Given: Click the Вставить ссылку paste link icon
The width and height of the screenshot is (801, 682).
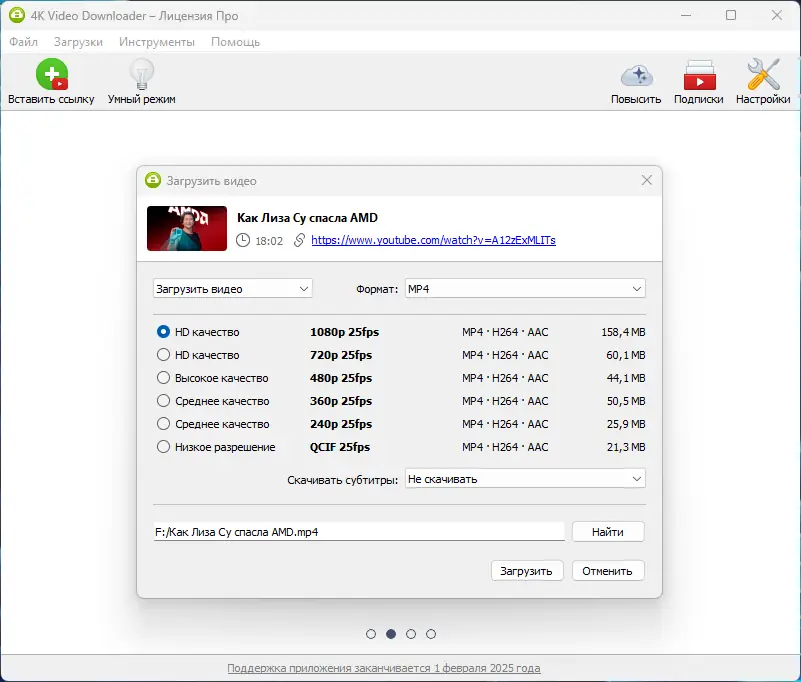Looking at the screenshot, I should click(52, 75).
